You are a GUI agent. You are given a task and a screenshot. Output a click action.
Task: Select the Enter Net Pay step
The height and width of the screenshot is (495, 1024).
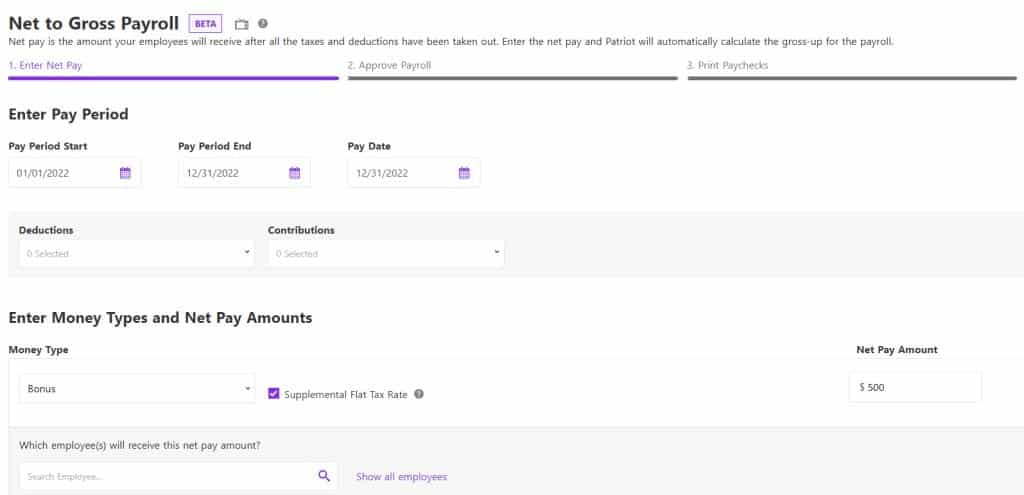coord(46,65)
